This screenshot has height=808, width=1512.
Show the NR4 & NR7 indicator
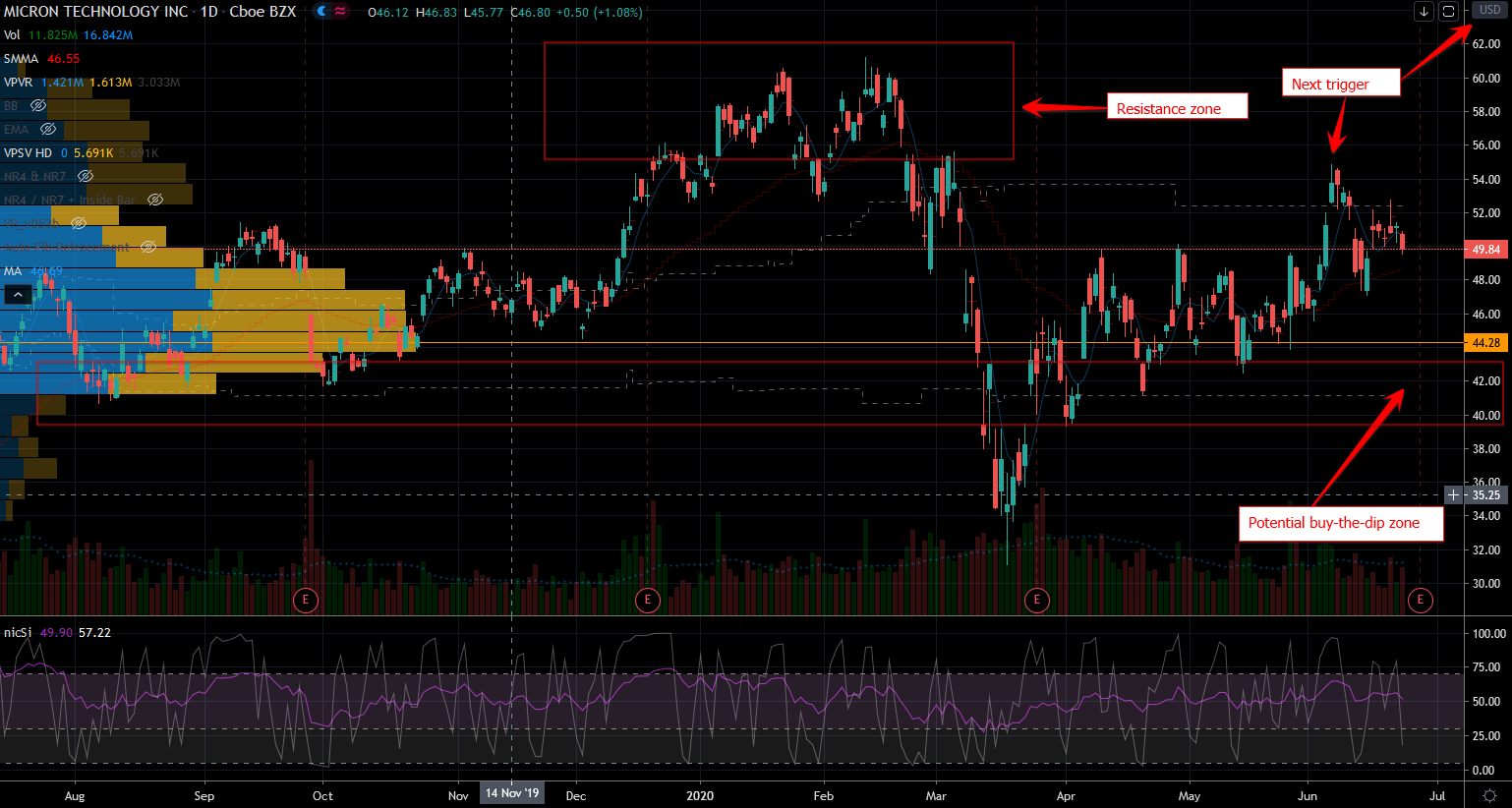pyautogui.click(x=86, y=176)
